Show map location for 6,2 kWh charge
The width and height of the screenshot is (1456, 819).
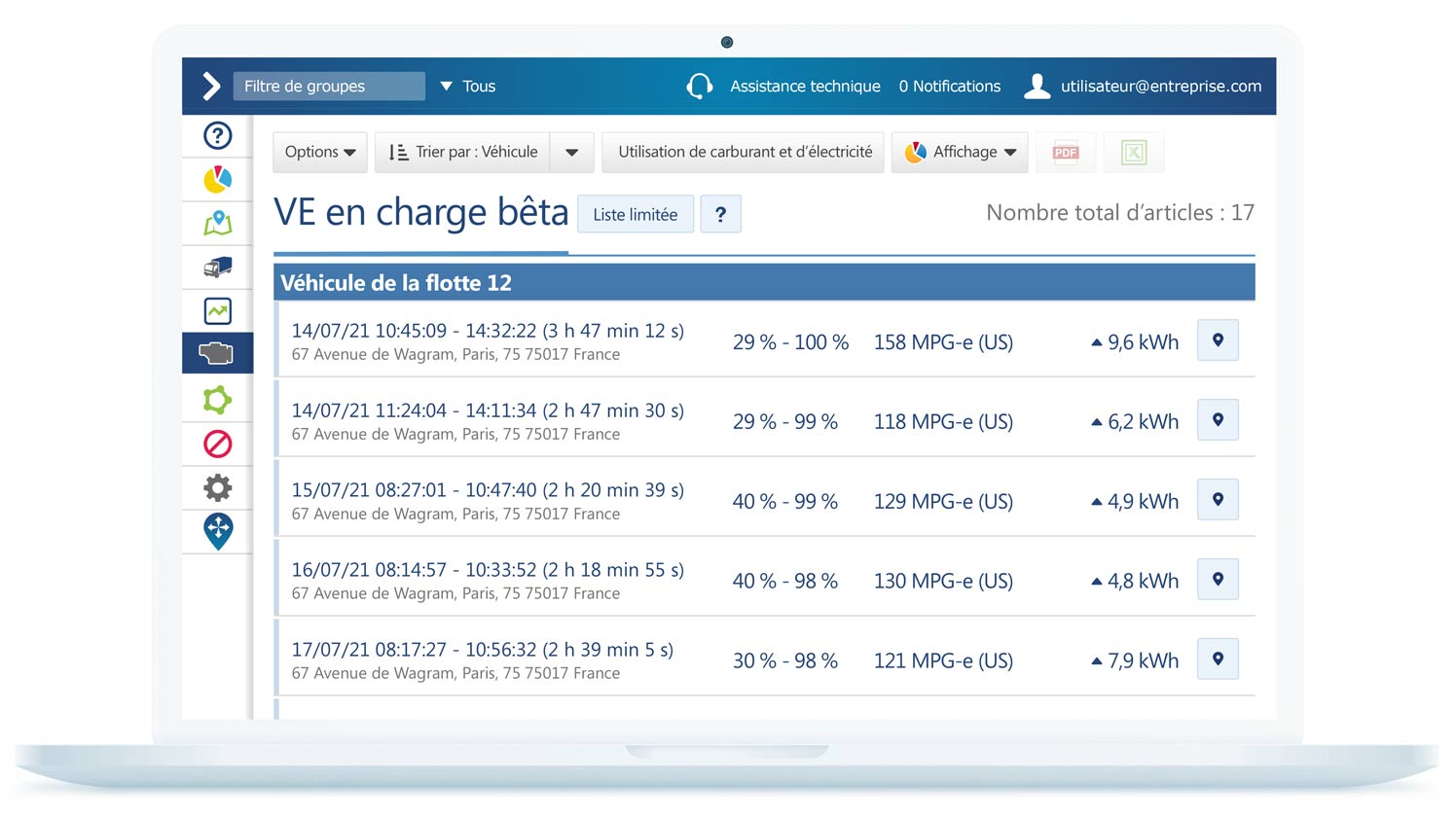[x=1218, y=420]
